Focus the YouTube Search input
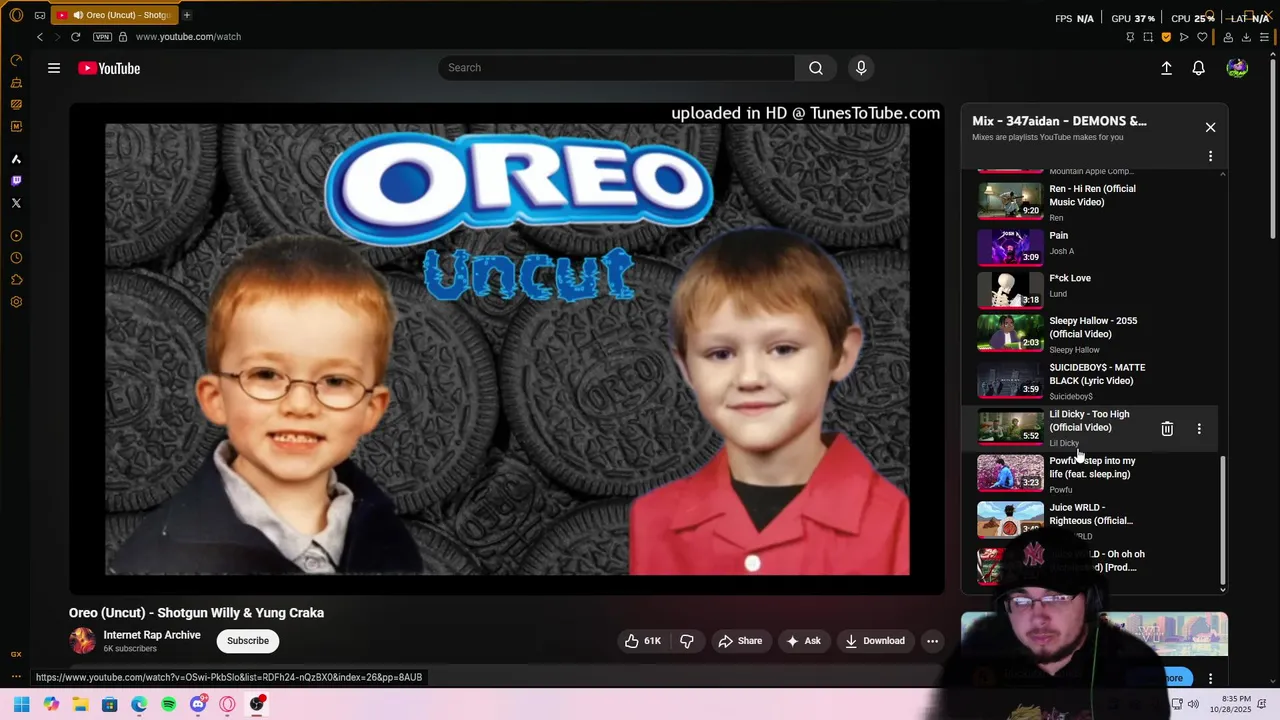Screen dimensions: 1280x720 point(617,68)
